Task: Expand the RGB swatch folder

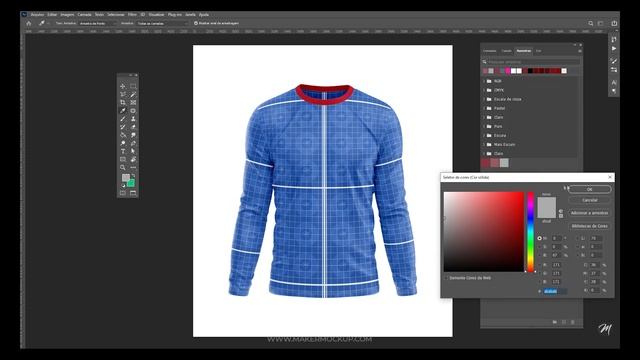Action: pyautogui.click(x=484, y=81)
